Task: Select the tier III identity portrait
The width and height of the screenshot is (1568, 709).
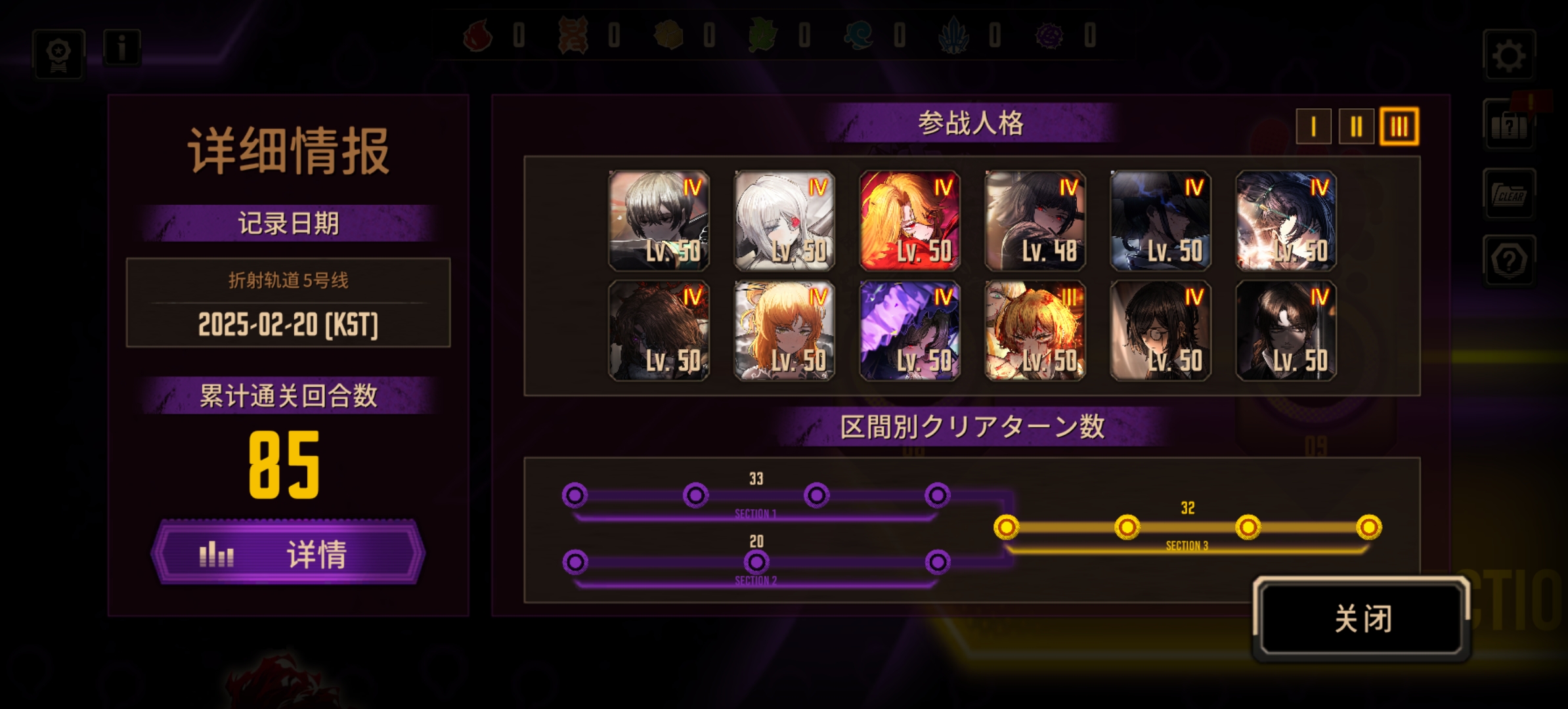Action: click(1035, 331)
